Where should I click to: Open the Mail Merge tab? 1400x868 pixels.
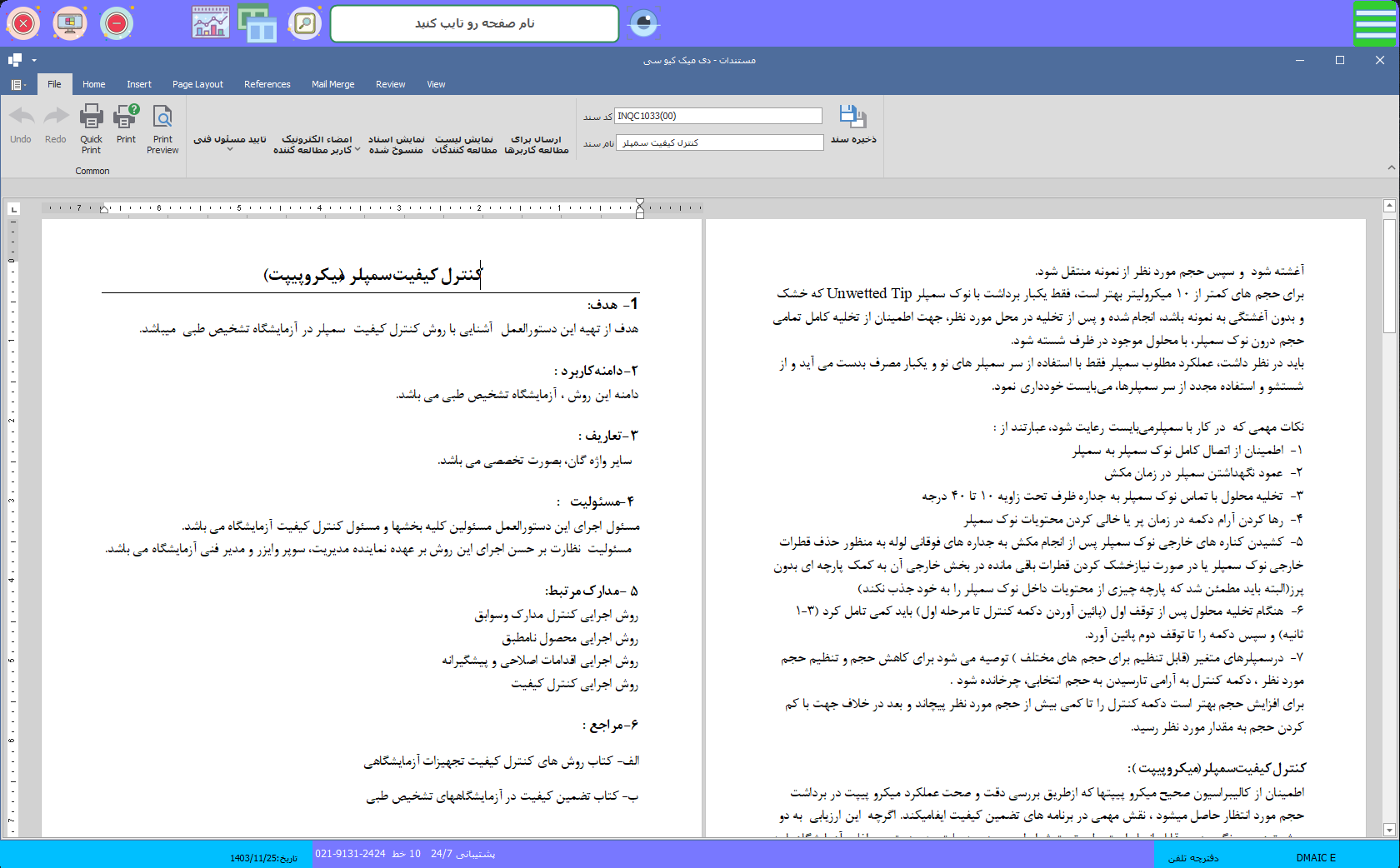332,84
